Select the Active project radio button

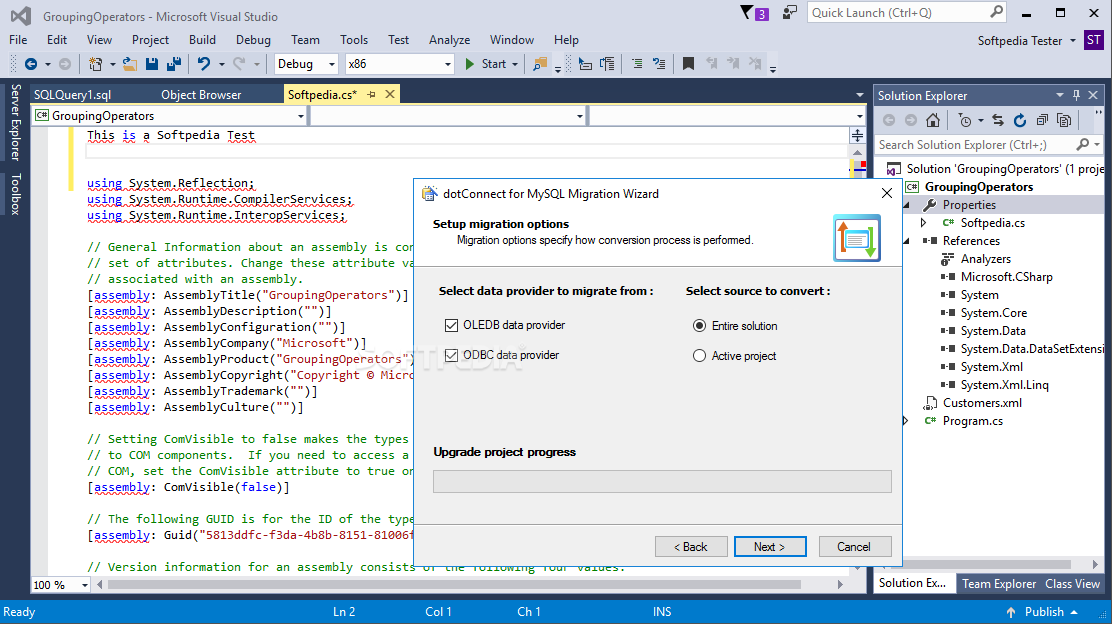(x=699, y=356)
